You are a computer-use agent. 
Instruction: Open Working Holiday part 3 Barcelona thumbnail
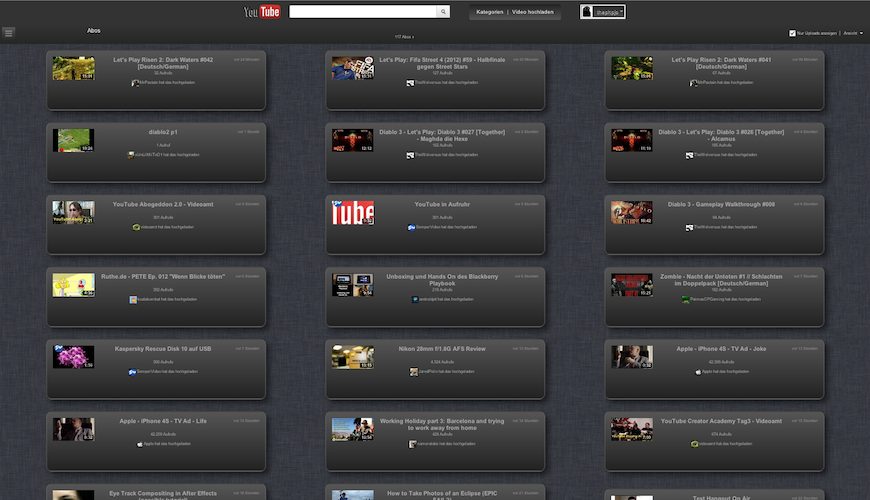coord(353,430)
